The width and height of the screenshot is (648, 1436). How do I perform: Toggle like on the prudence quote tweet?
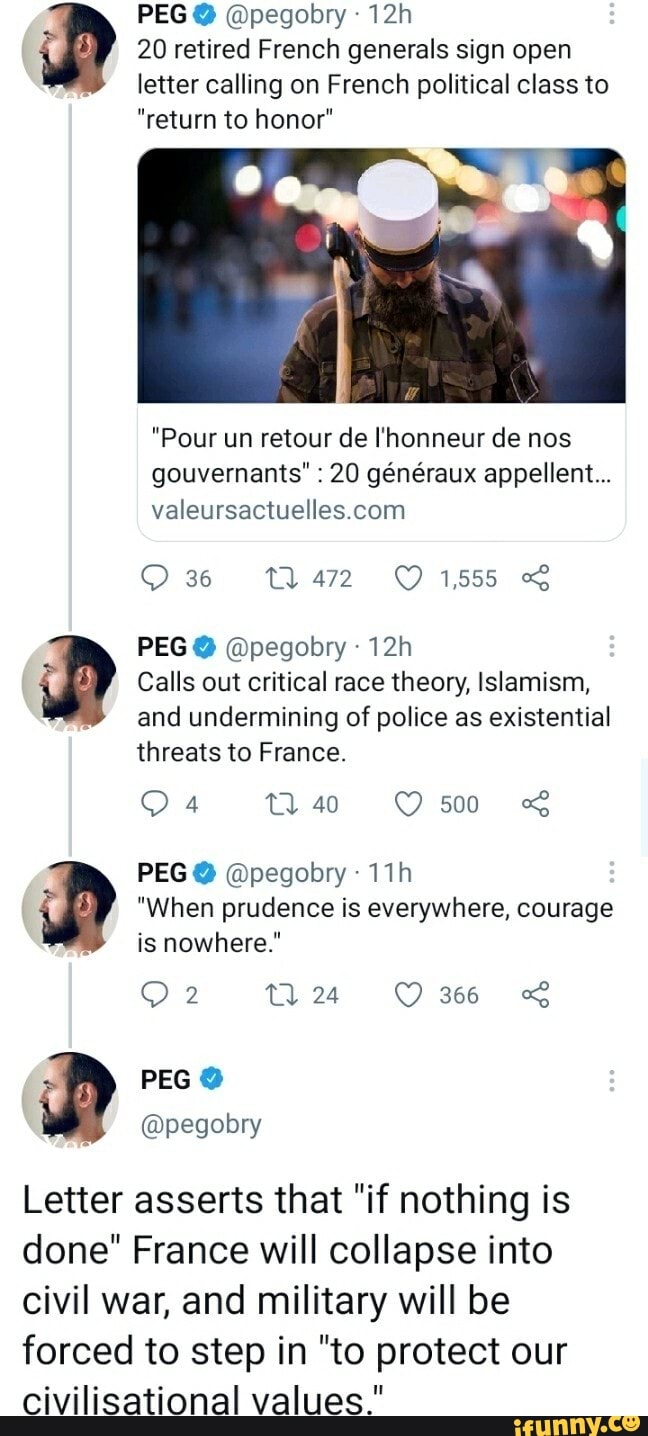[x=407, y=995]
